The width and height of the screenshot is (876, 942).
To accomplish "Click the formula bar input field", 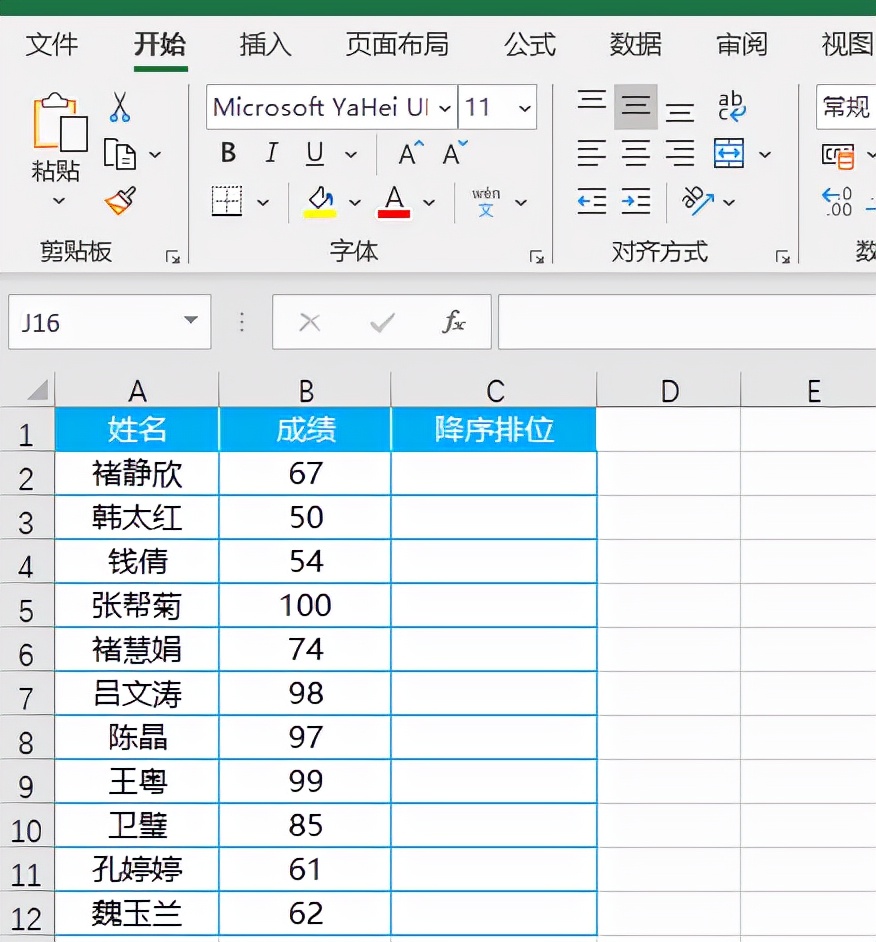I will [x=687, y=322].
